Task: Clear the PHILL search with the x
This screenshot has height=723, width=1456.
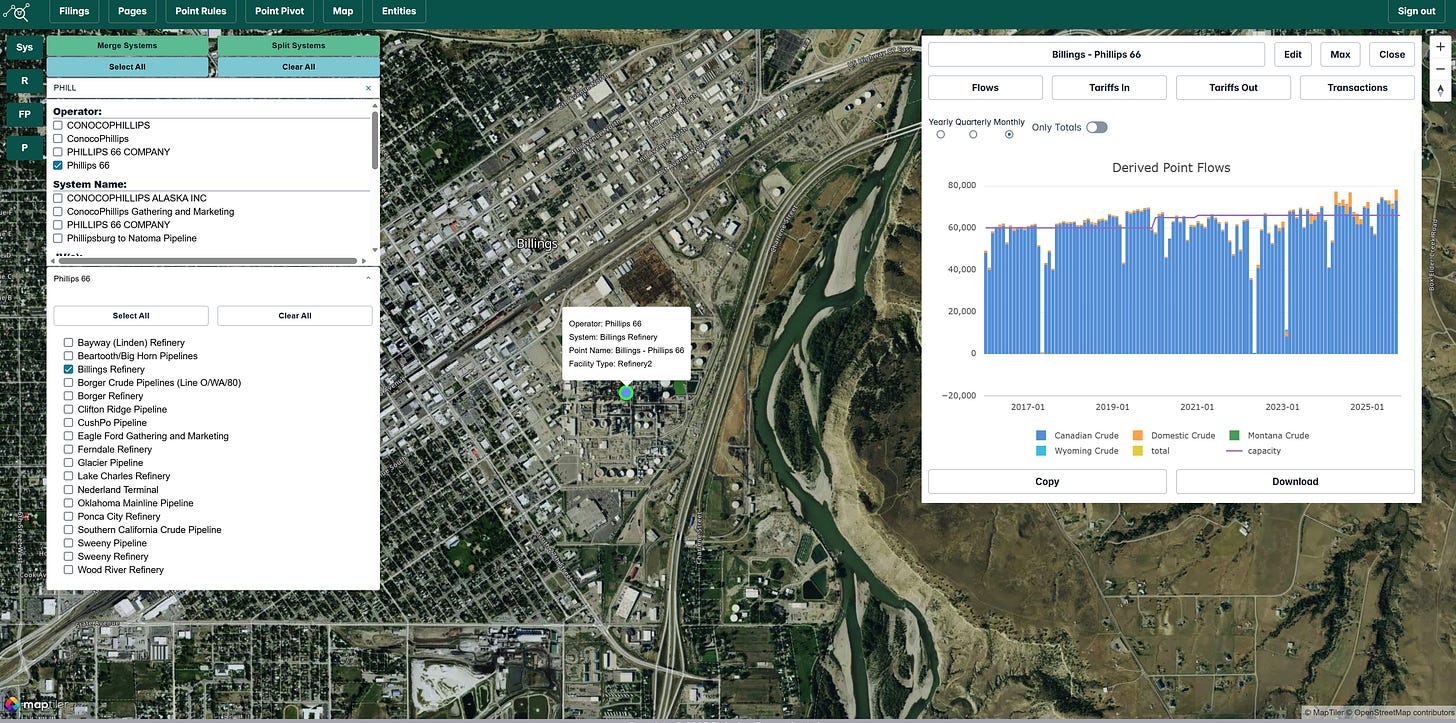Action: pos(368,88)
